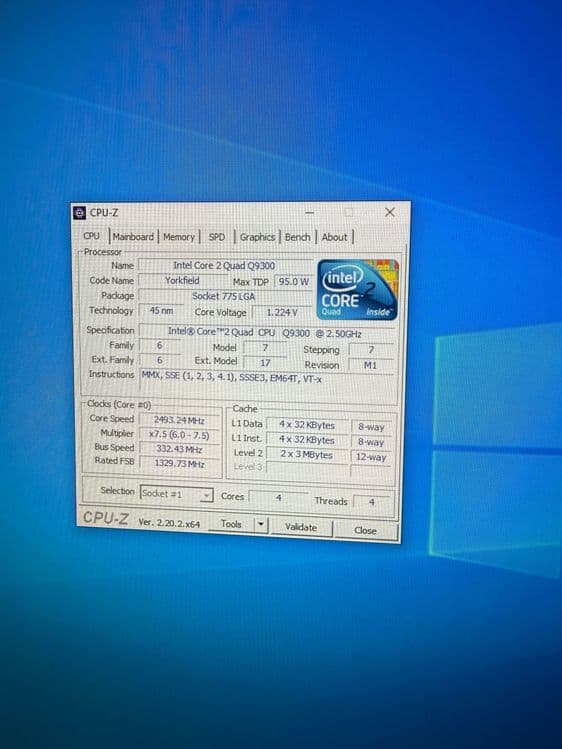562x749 pixels.
Task: Click the Rated FSB value 1329.73 MHz
Action: pyautogui.click(x=180, y=463)
